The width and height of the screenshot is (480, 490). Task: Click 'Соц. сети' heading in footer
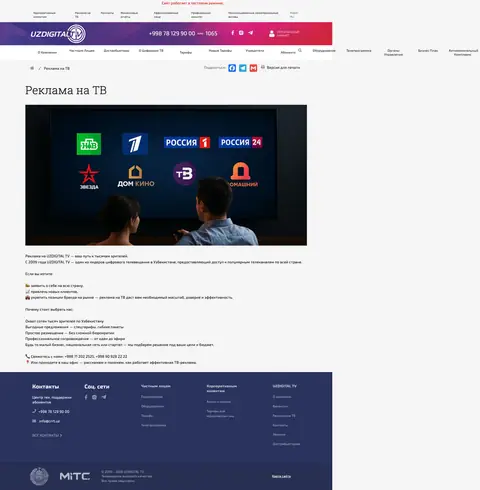(97, 387)
